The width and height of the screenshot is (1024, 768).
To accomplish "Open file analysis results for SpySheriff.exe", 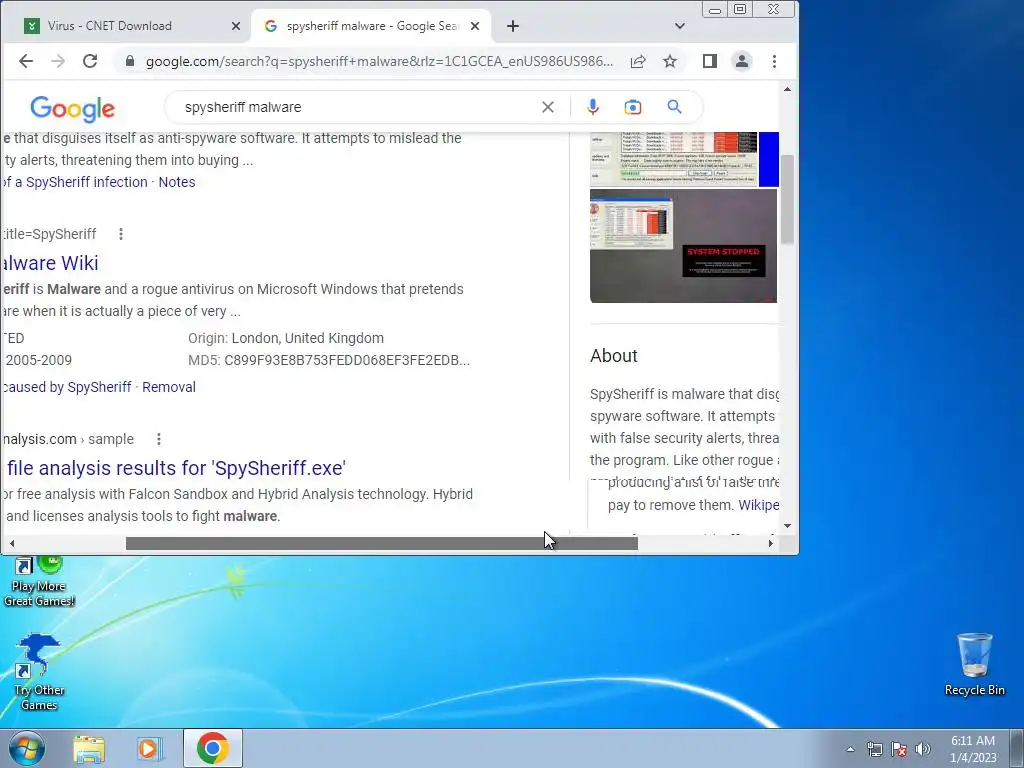I will [x=174, y=468].
